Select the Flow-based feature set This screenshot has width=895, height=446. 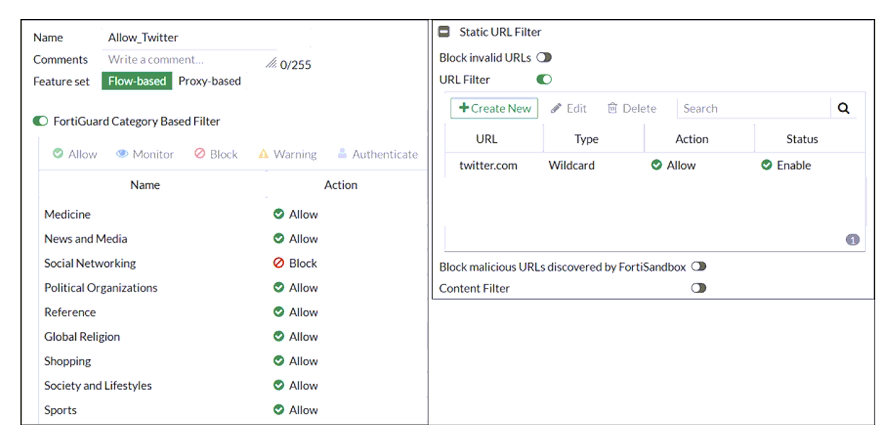[137, 81]
